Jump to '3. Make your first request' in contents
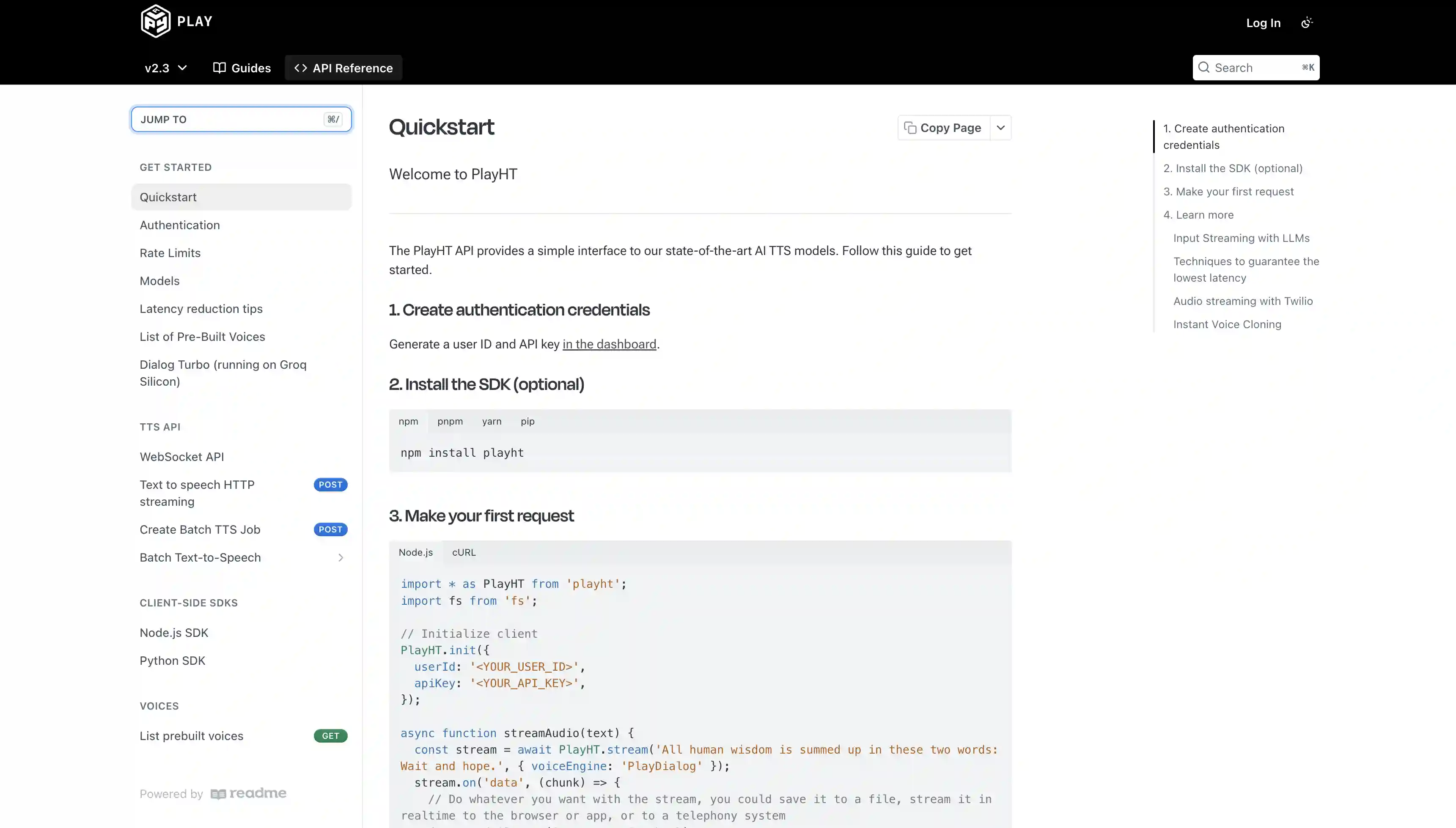This screenshot has height=828, width=1456. [x=1228, y=192]
